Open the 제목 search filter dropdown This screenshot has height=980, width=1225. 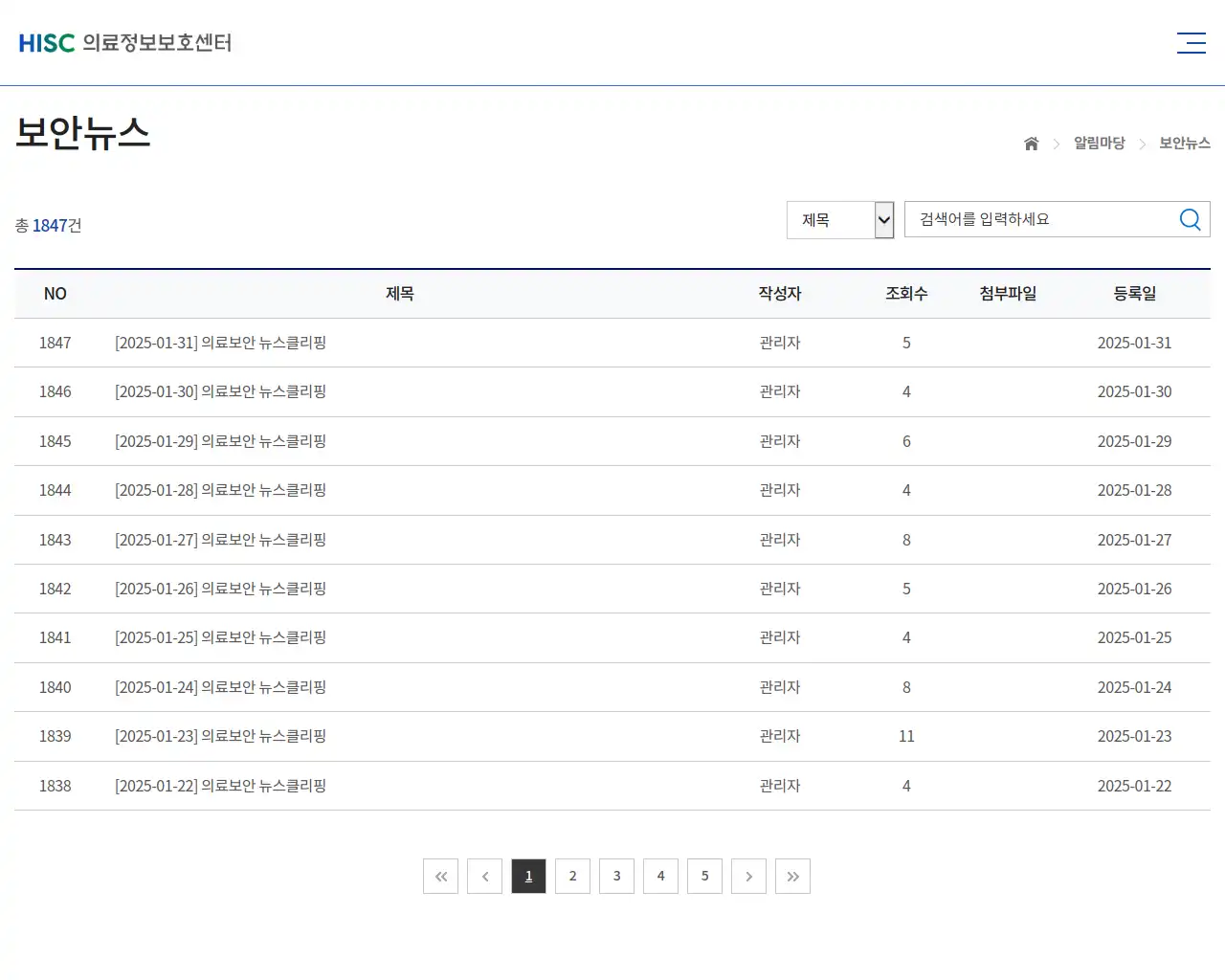(839, 219)
